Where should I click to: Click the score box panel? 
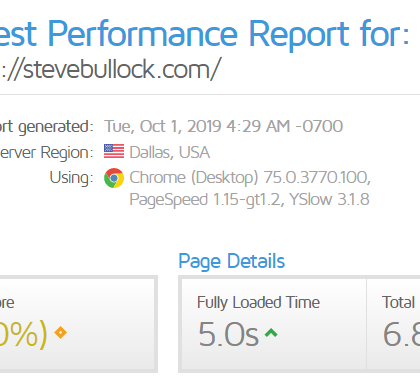tap(77, 324)
